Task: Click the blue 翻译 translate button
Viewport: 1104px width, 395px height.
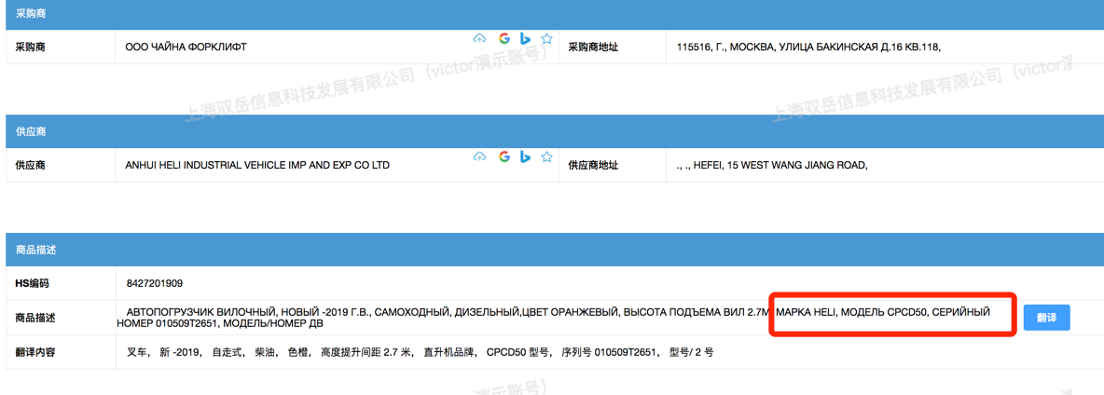Action: pos(1046,318)
